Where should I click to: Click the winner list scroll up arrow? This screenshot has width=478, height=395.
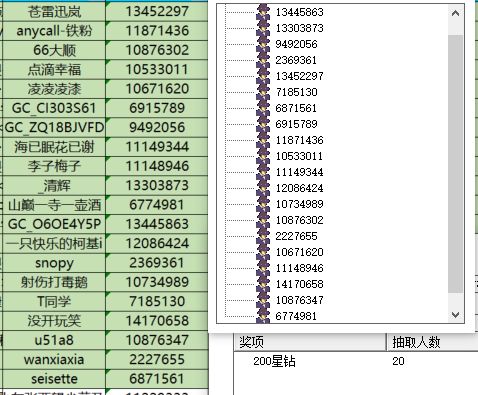455,13
